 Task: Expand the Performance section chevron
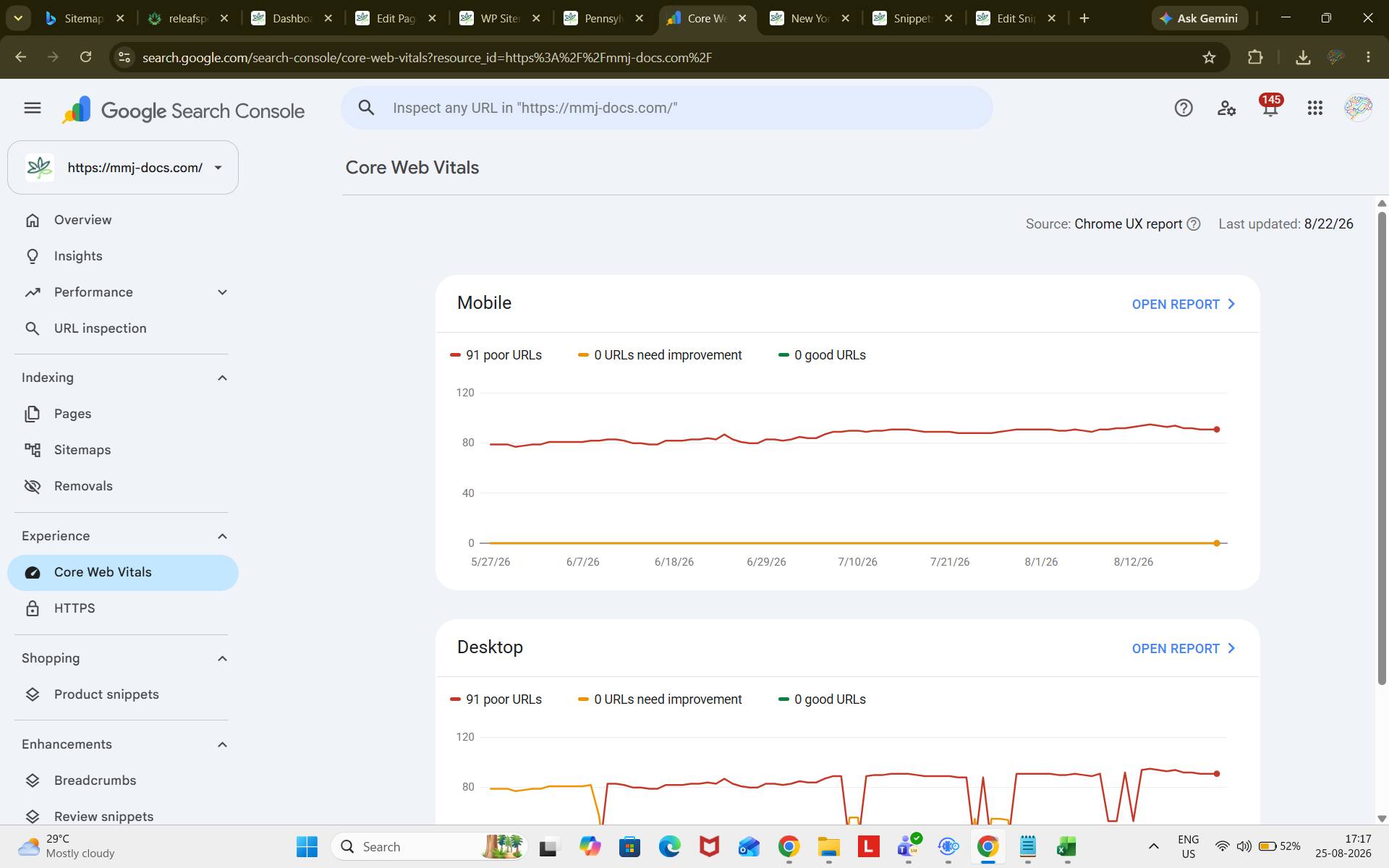222,292
